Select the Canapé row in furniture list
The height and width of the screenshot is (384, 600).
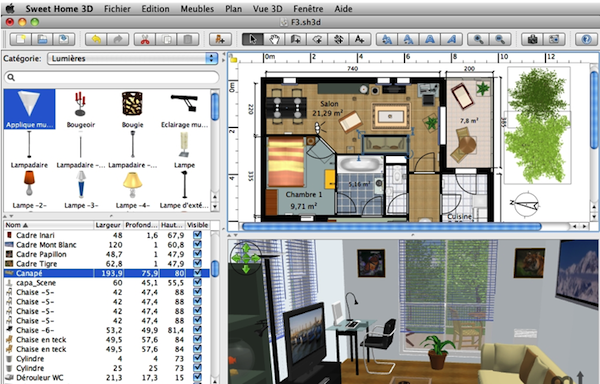[106, 273]
